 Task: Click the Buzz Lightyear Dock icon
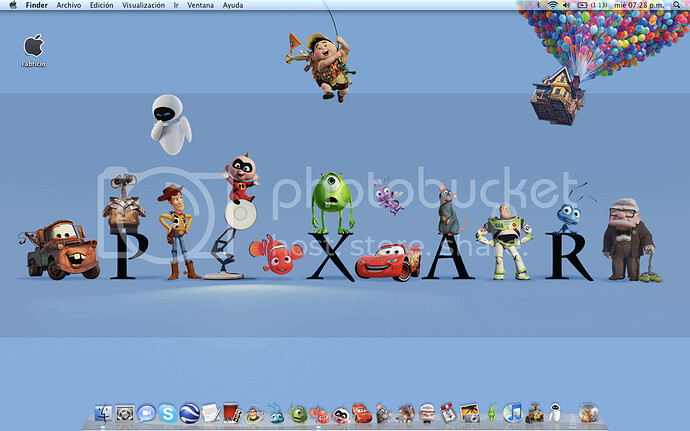point(253,412)
